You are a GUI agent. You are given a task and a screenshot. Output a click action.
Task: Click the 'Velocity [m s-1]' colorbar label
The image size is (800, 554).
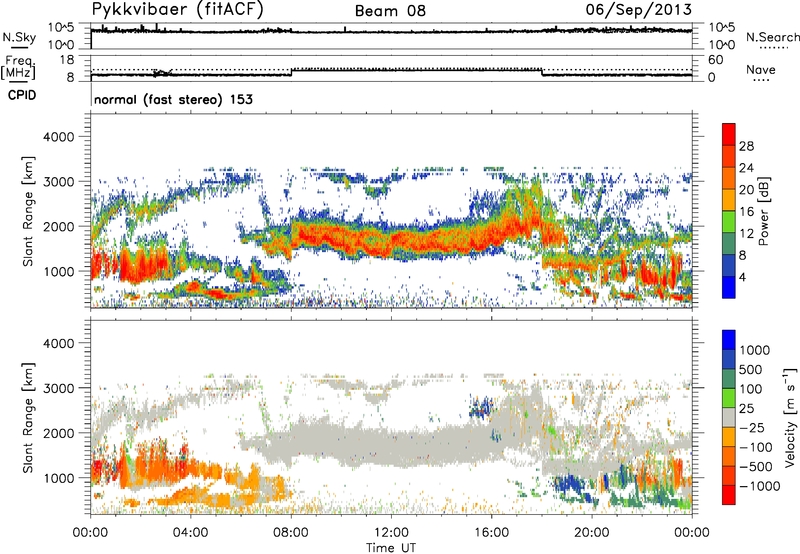pyautogui.click(x=790, y=417)
